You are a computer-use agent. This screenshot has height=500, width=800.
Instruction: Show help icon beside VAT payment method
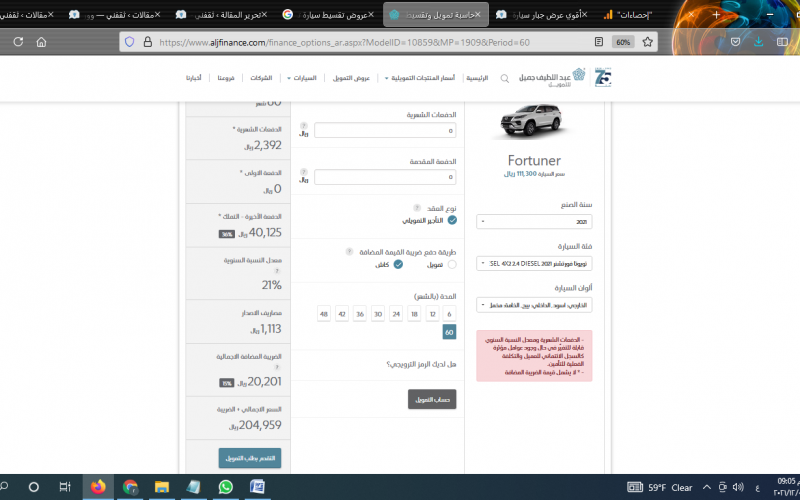[349, 252]
